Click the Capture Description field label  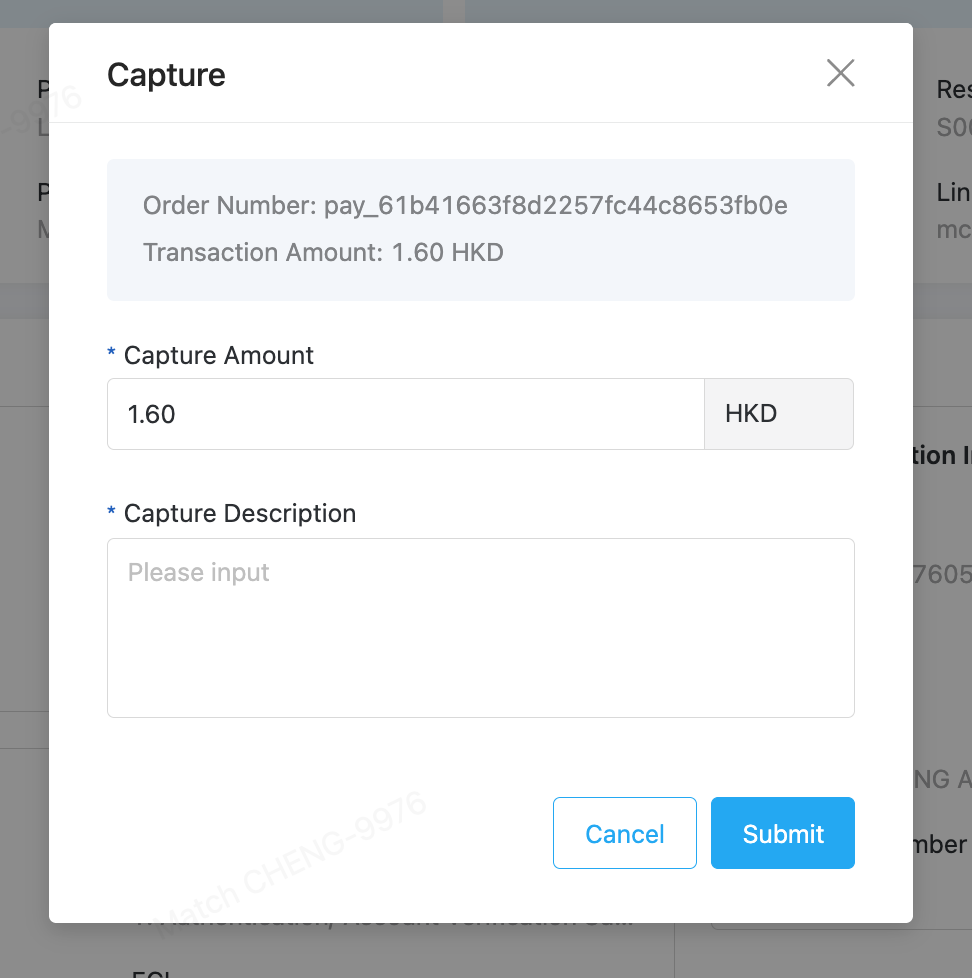tap(240, 513)
